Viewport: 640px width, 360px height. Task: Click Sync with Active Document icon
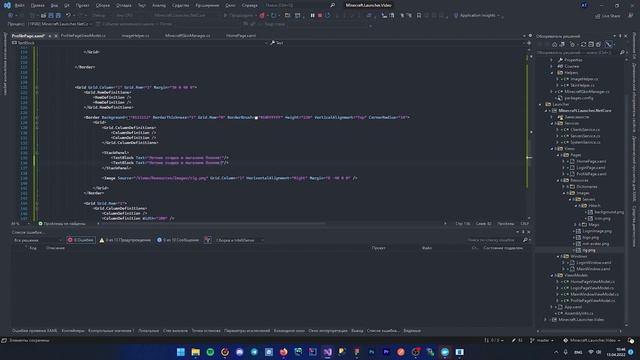(583, 44)
